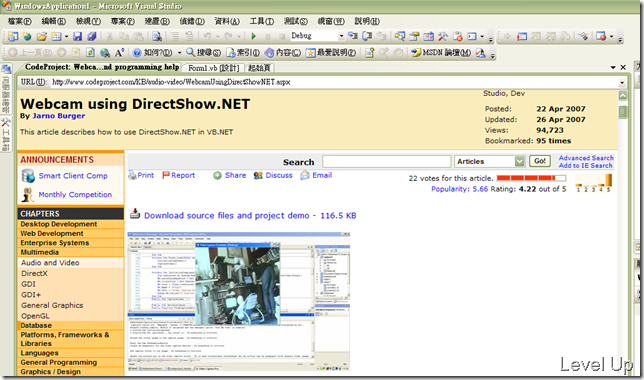
Task: Select the DirectX chapter item
Action: [34, 273]
